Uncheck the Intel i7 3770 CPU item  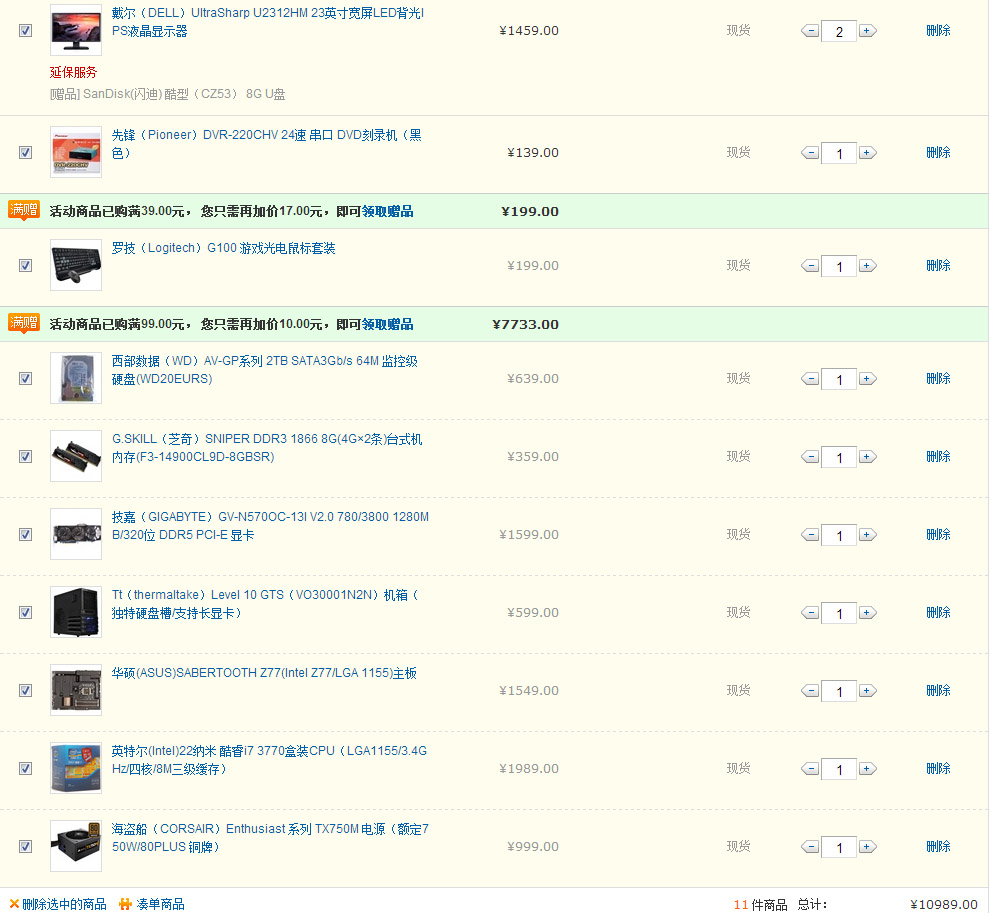tap(25, 768)
